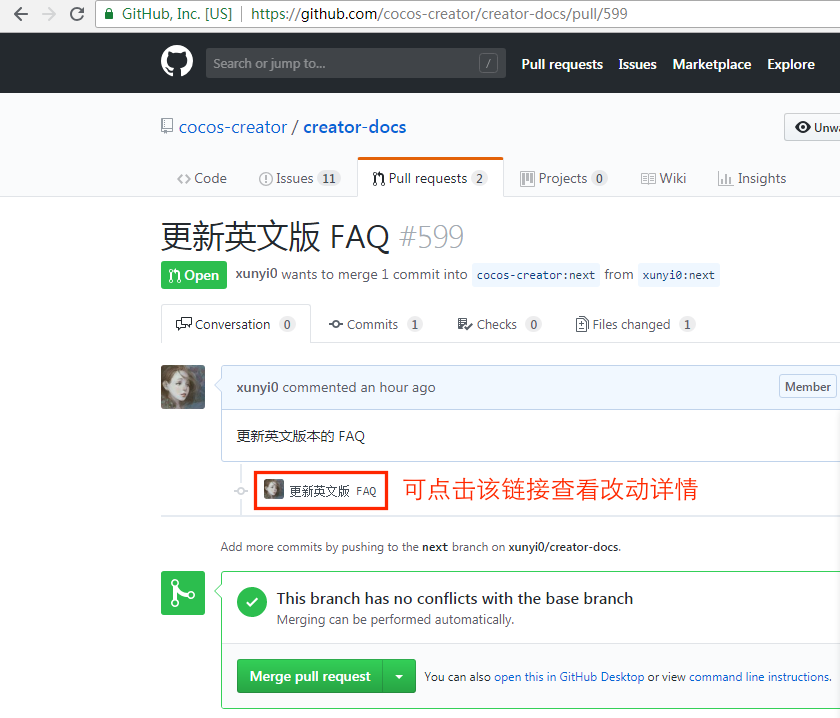Click xunyi0 in the merge description line

point(257,274)
